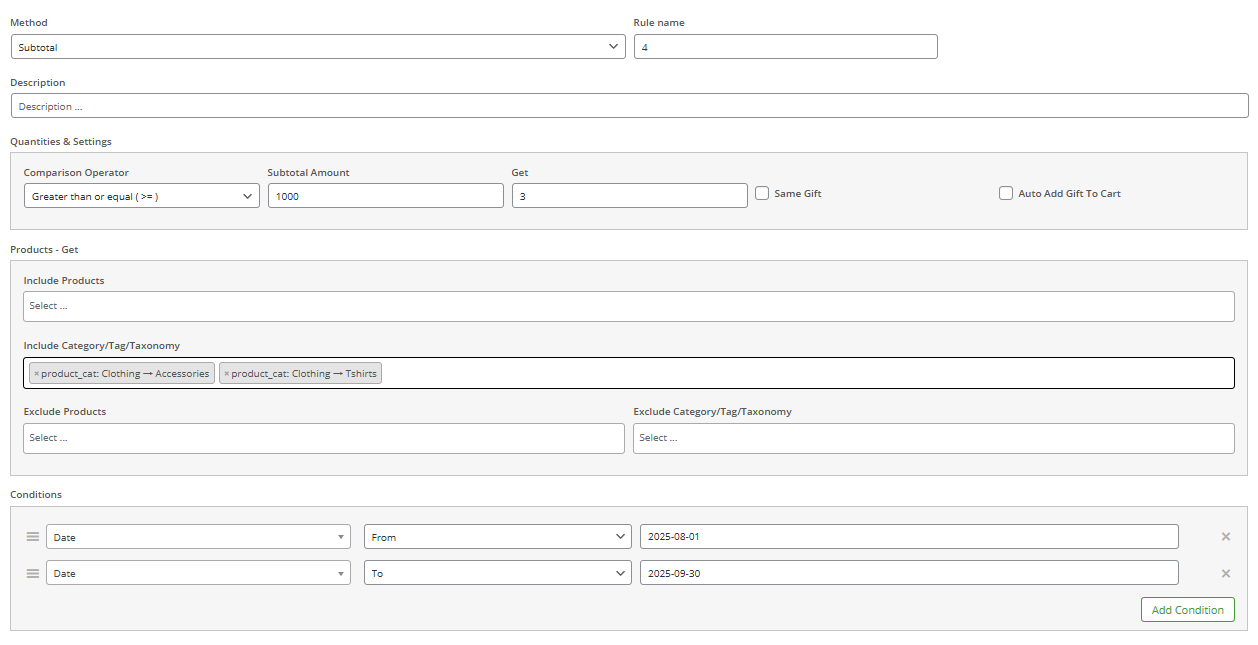Delete the From date condition row

click(1225, 537)
